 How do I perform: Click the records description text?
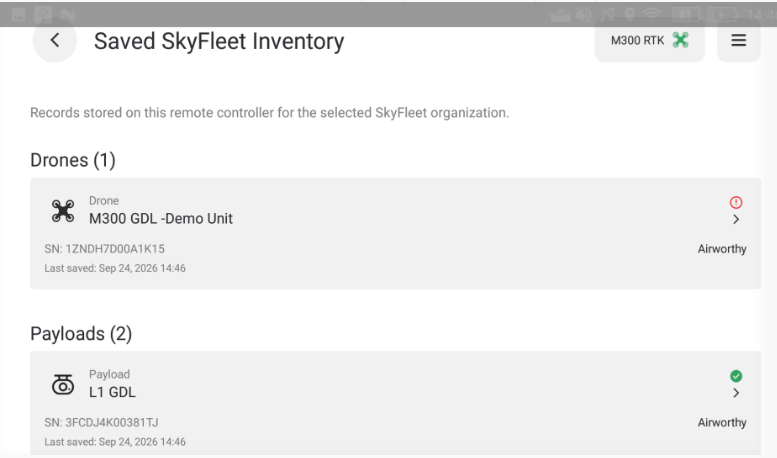(270, 113)
